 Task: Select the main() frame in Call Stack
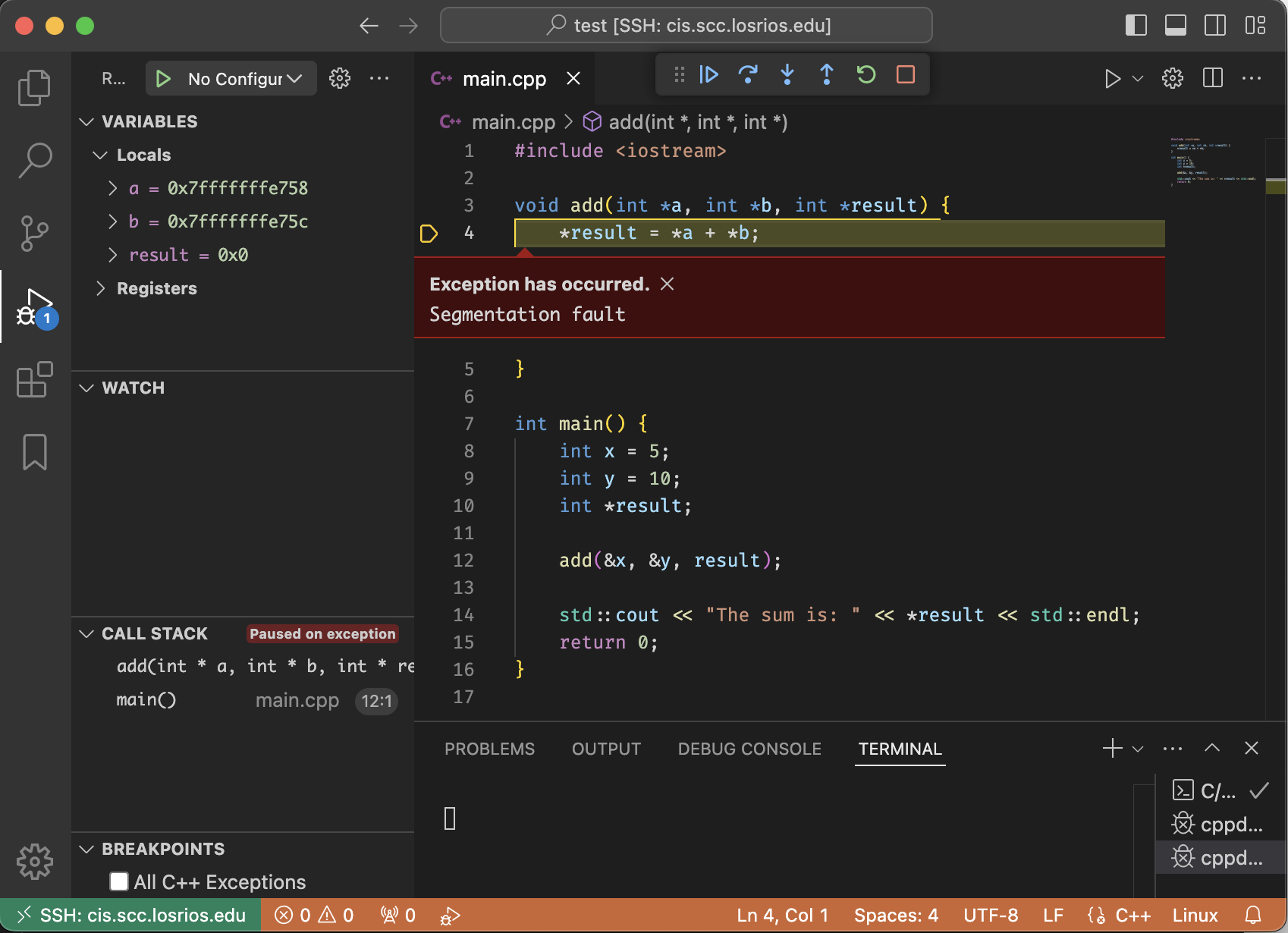(146, 700)
